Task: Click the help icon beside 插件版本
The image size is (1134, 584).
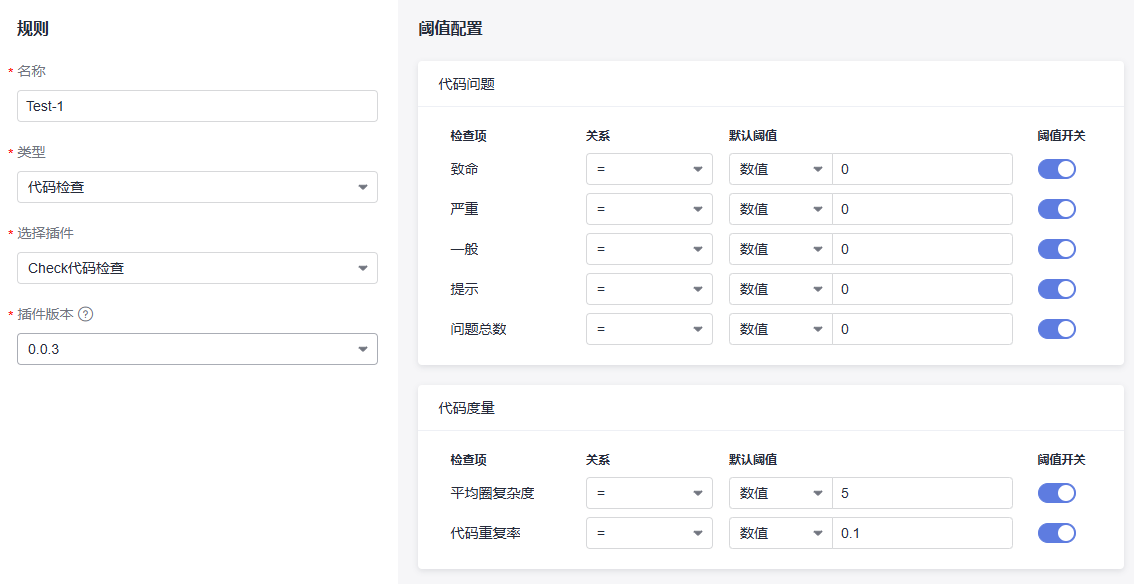Action: point(86,314)
